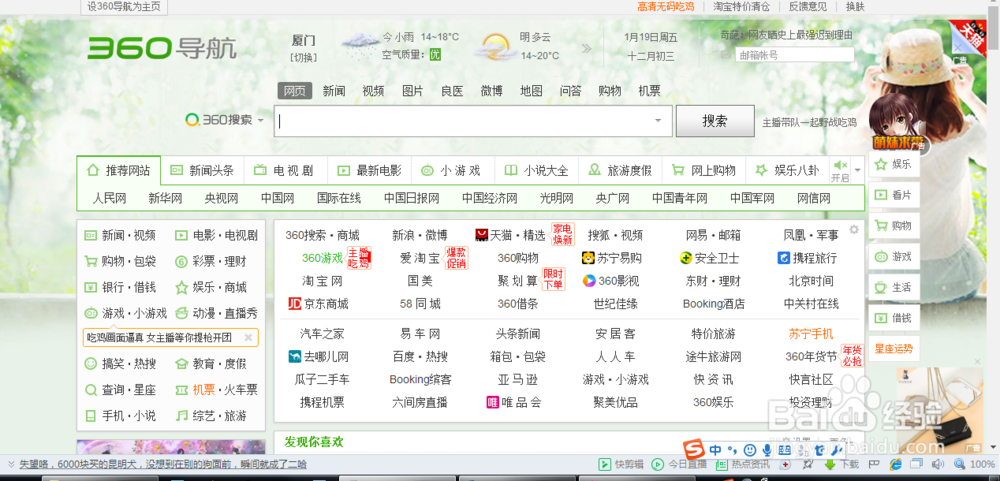Expand the weather forecast double-arrow
This screenshot has height=481, width=1000.
(586, 48)
